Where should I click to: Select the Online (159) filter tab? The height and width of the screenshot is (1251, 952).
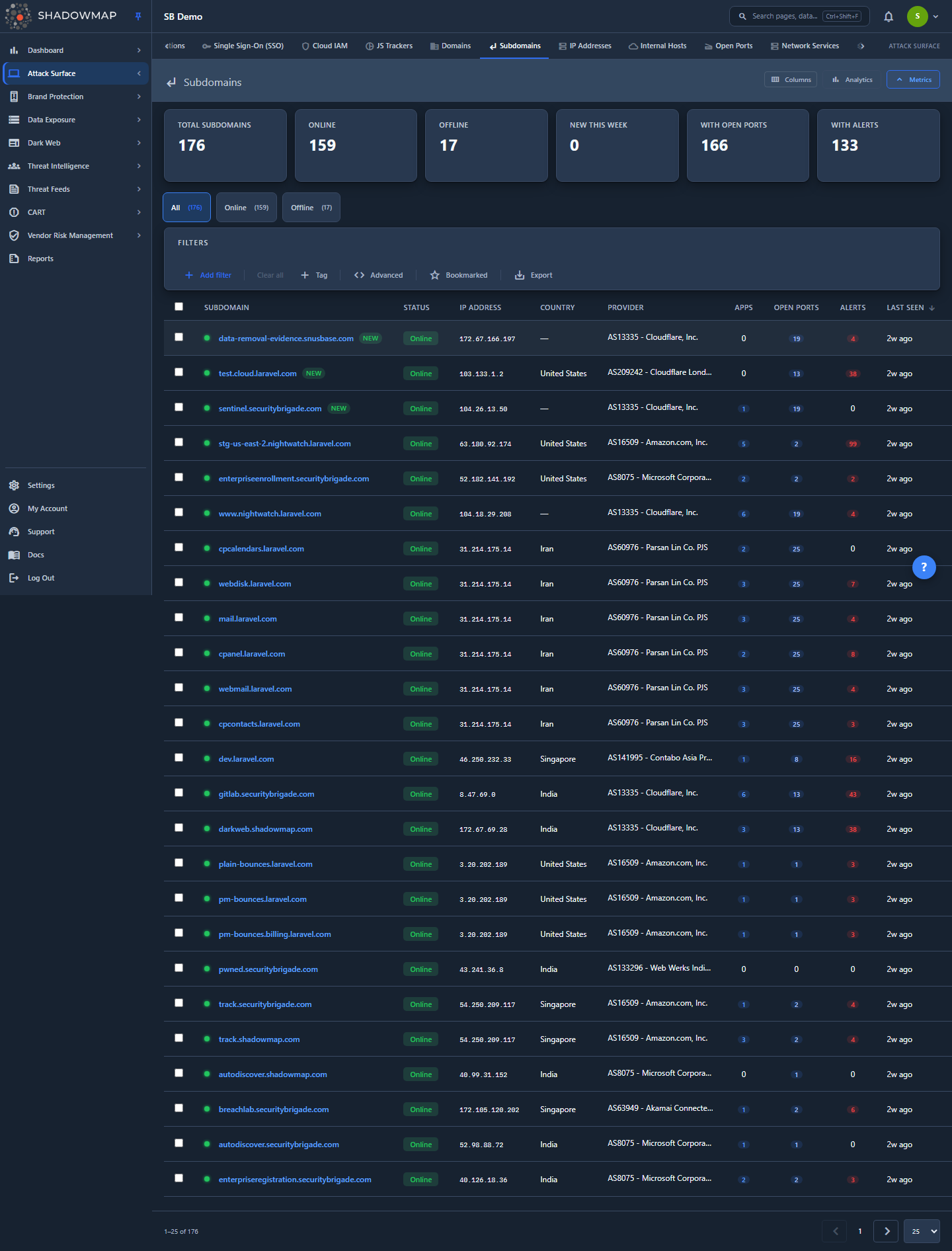click(x=247, y=208)
